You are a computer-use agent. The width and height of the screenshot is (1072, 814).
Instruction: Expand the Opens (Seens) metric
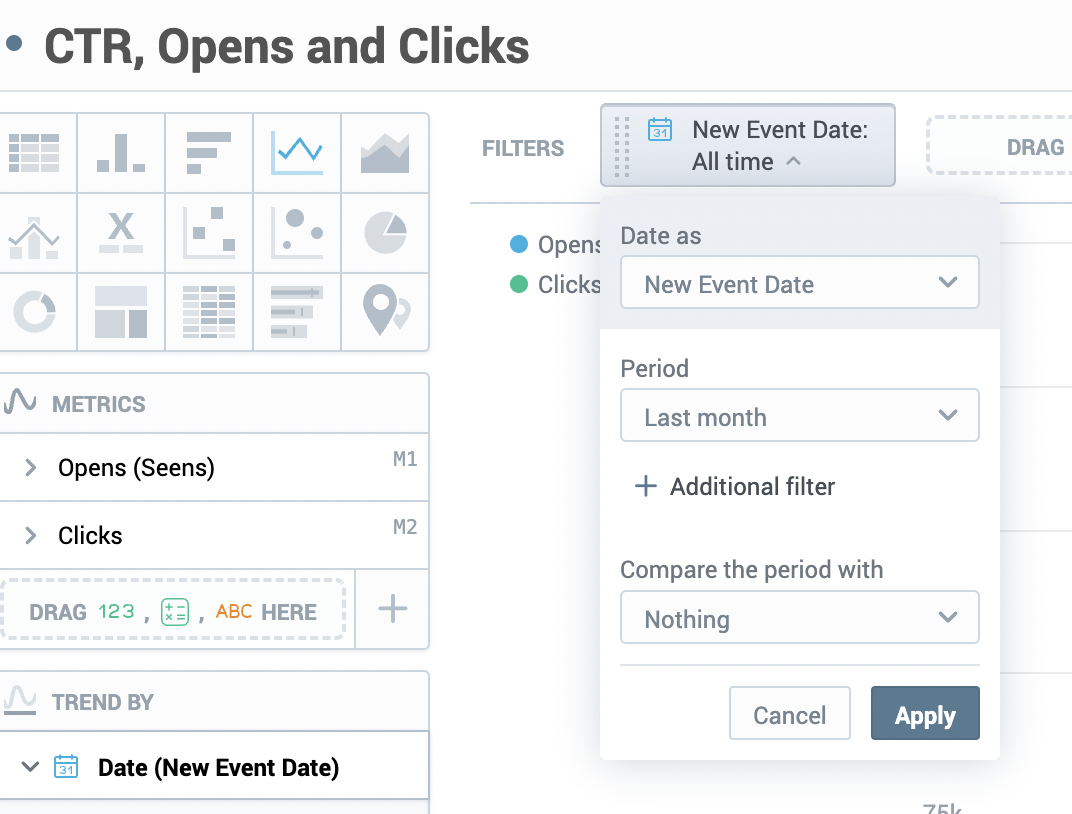(x=30, y=467)
